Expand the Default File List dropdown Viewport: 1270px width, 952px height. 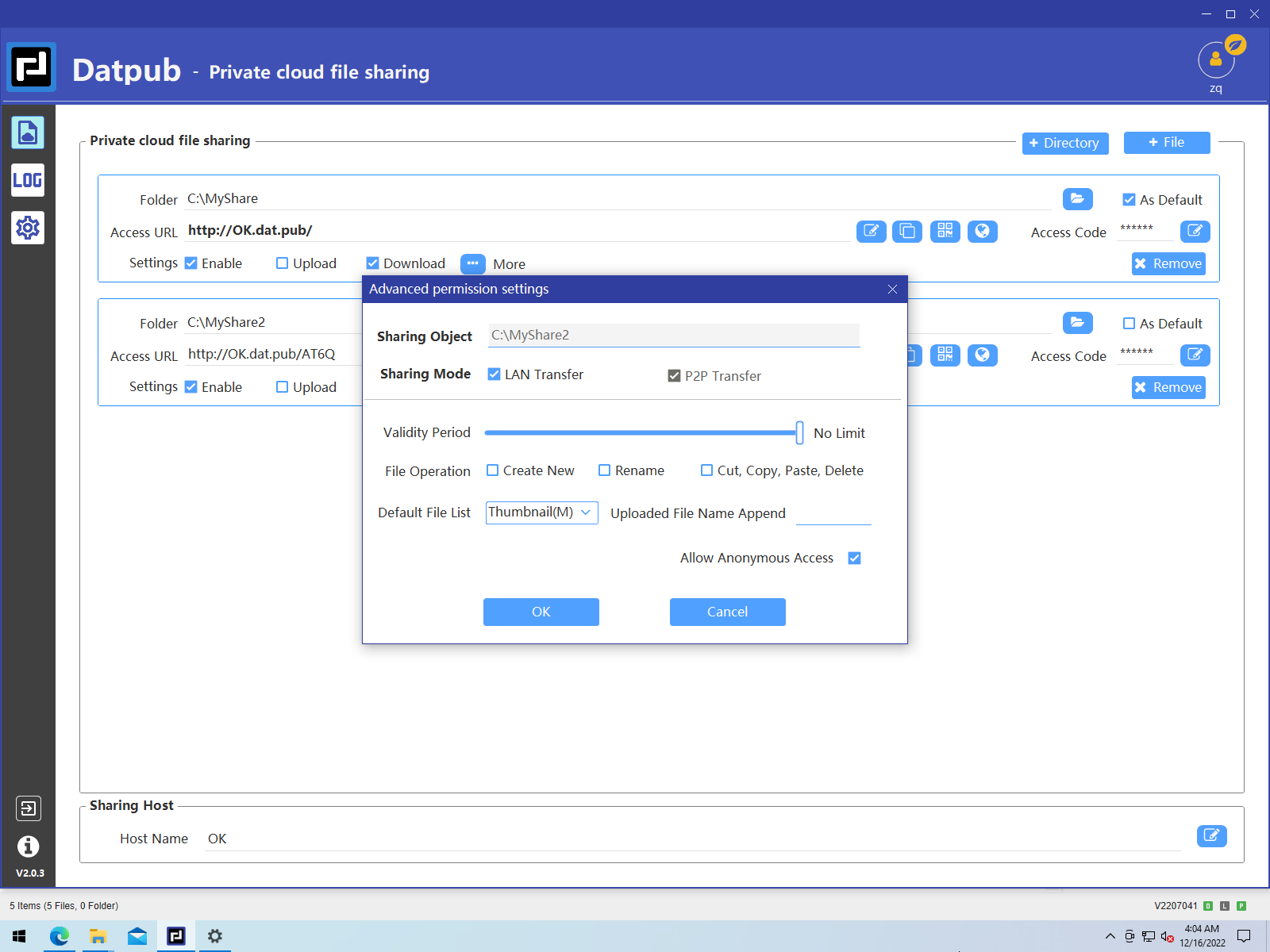(x=542, y=512)
